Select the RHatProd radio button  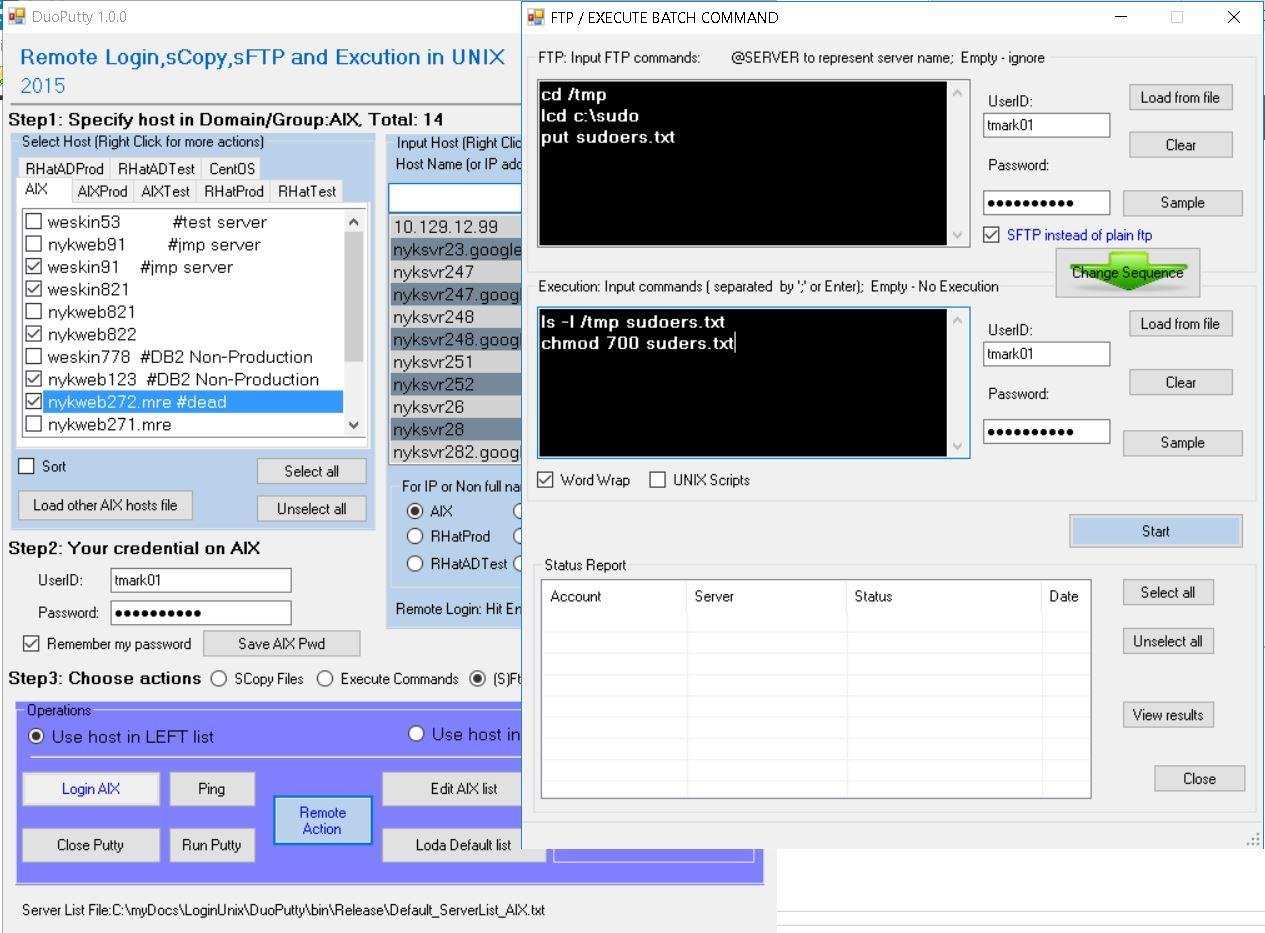(415, 536)
